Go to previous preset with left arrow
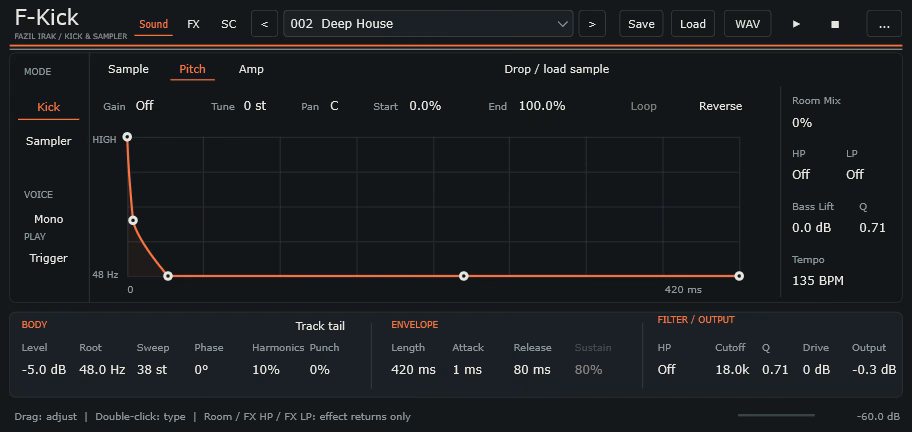Screen dimensions: 912x432 pyautogui.click(x=265, y=24)
